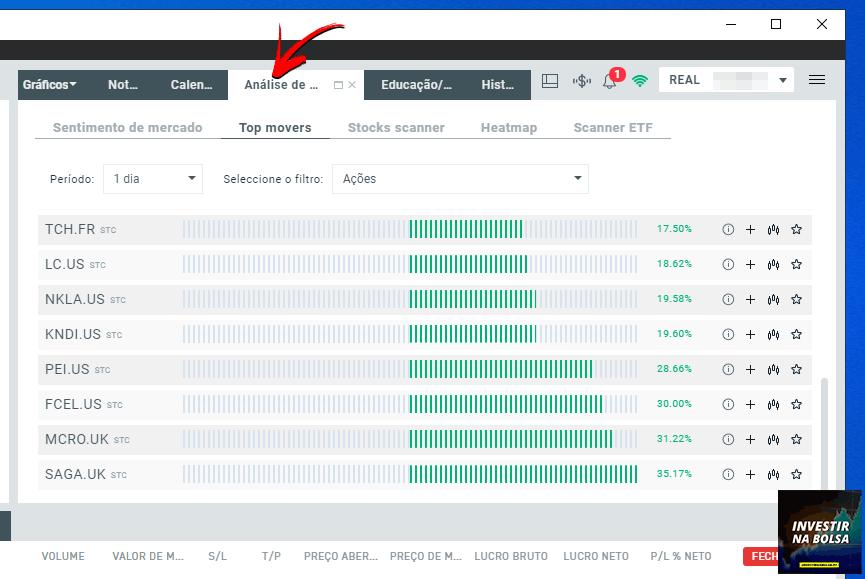865x579 pixels.
Task: Open the chart for FCEL.US
Action: (773, 404)
